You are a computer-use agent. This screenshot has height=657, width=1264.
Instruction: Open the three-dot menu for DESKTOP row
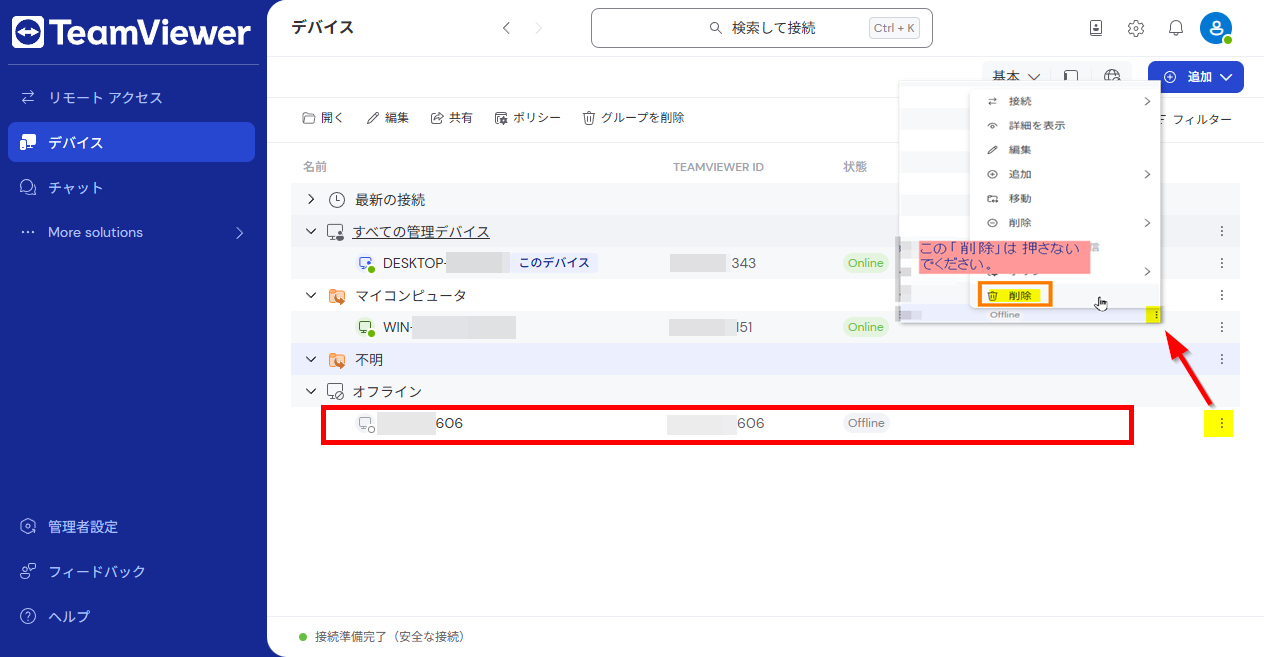(x=1221, y=264)
